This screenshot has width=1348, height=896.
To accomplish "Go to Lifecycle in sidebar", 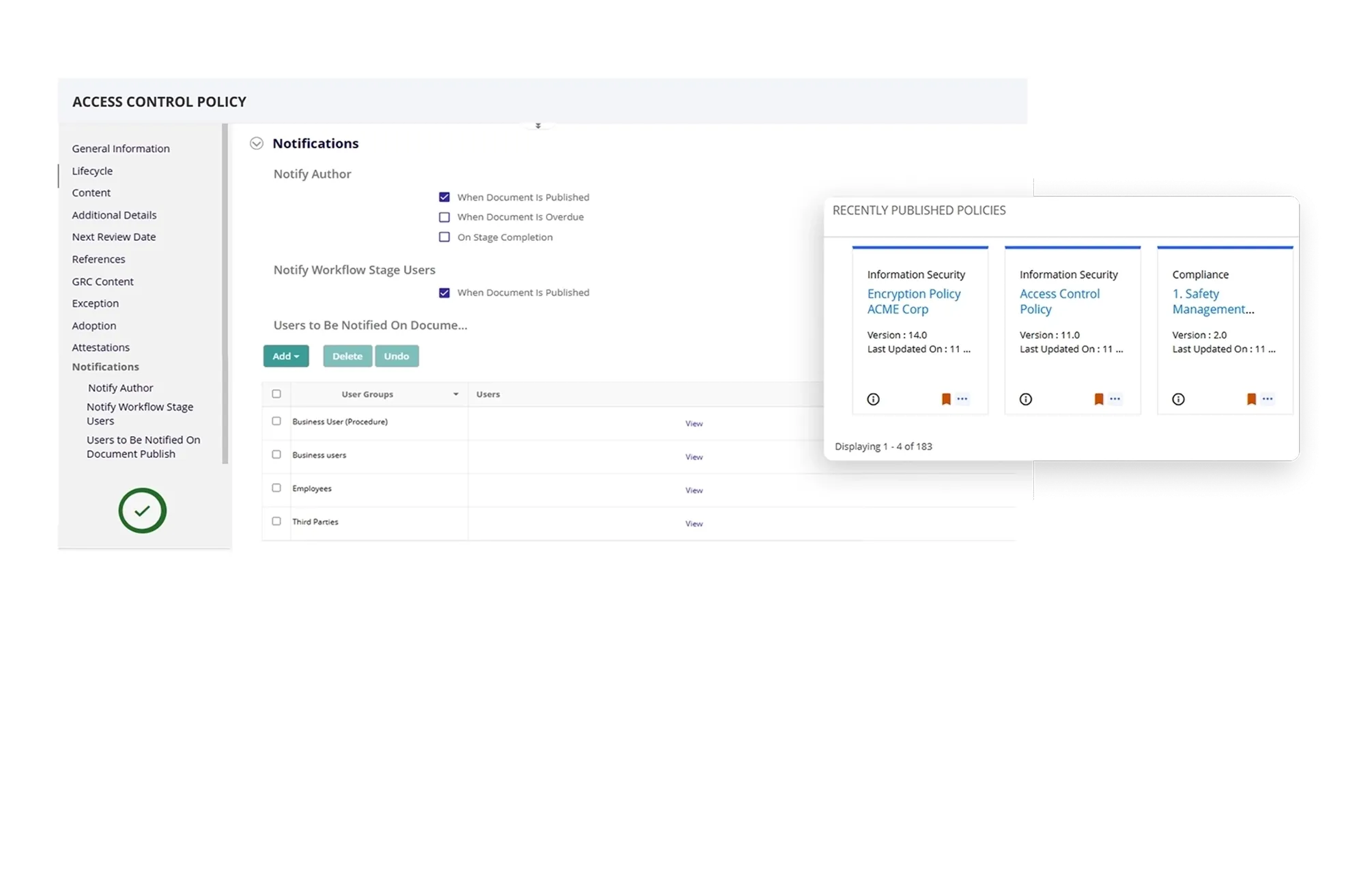I will click(92, 171).
